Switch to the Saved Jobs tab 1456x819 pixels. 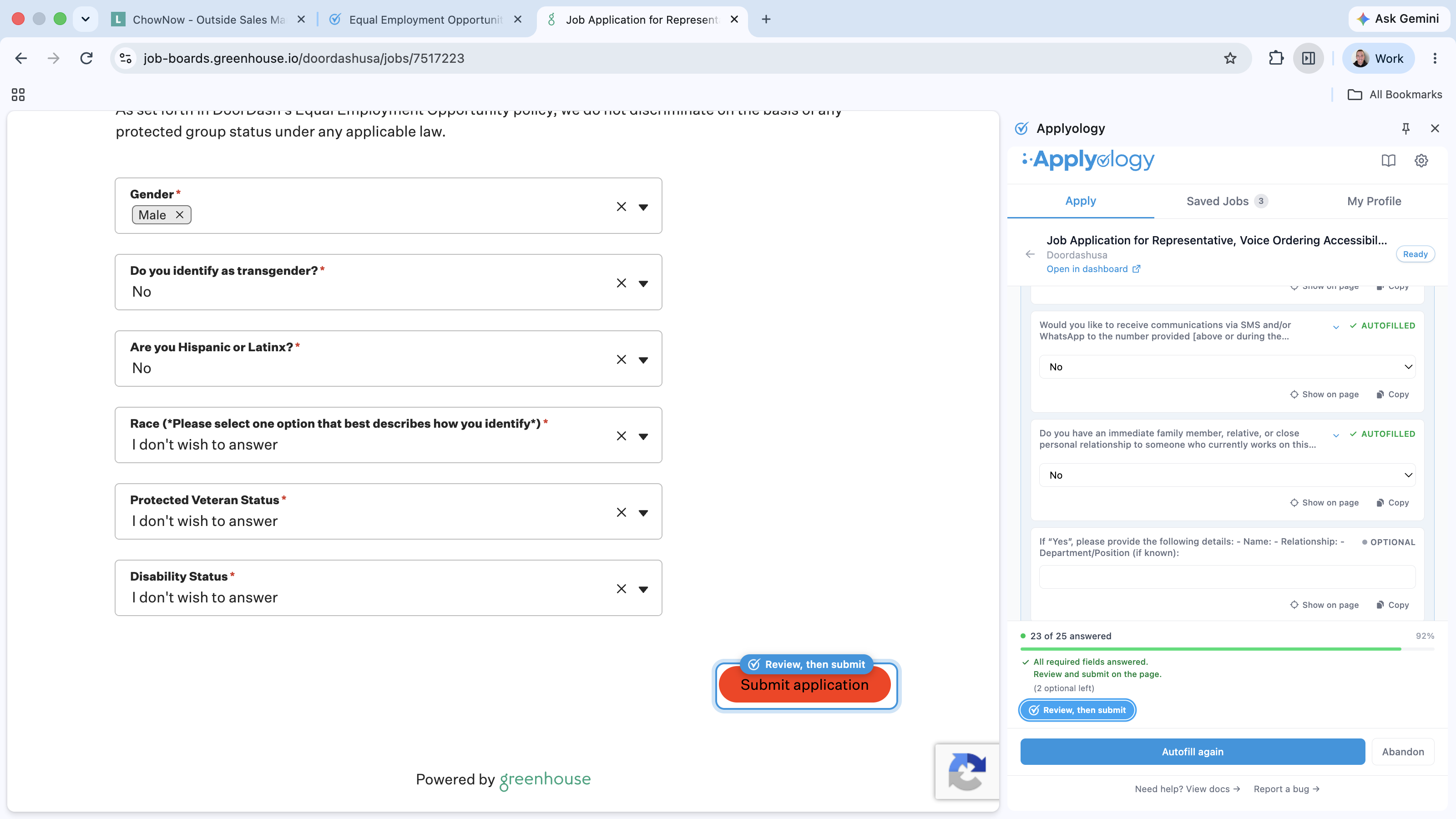tap(1227, 201)
